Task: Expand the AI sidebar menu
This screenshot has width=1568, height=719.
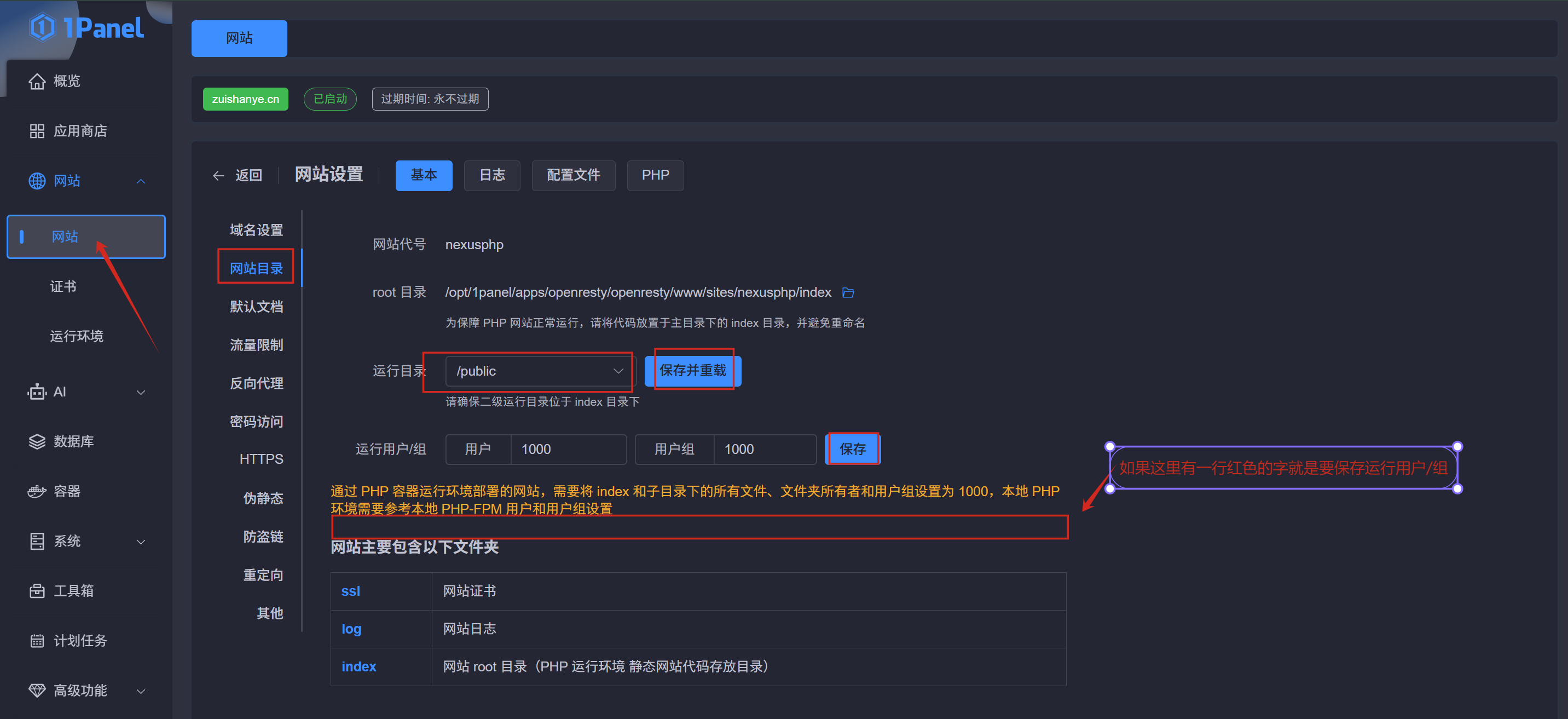Action: 141,392
